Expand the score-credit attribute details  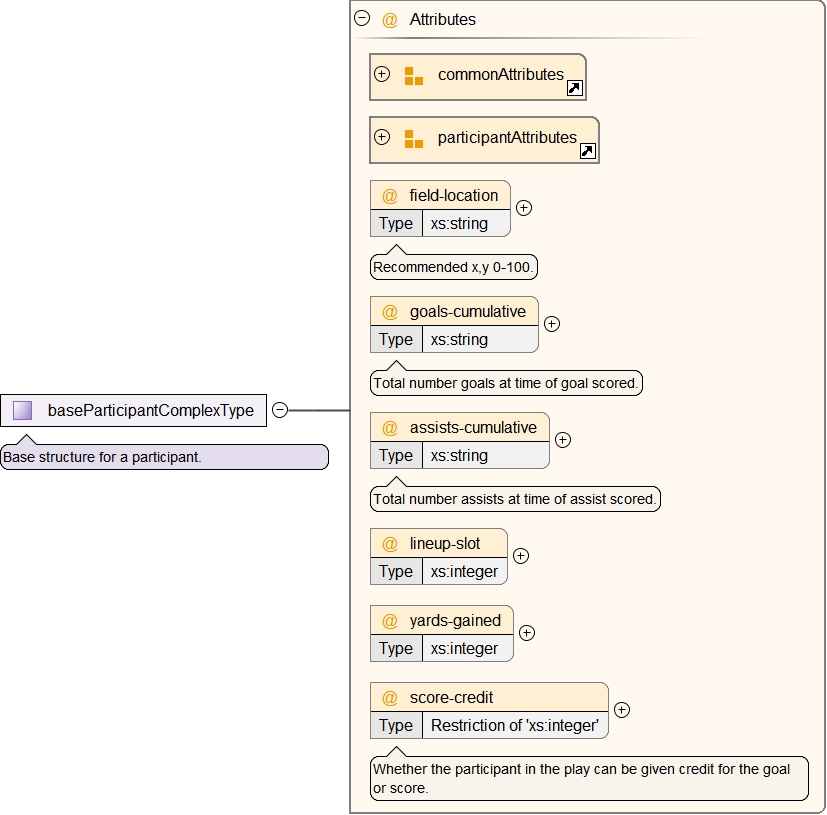[x=621, y=710]
